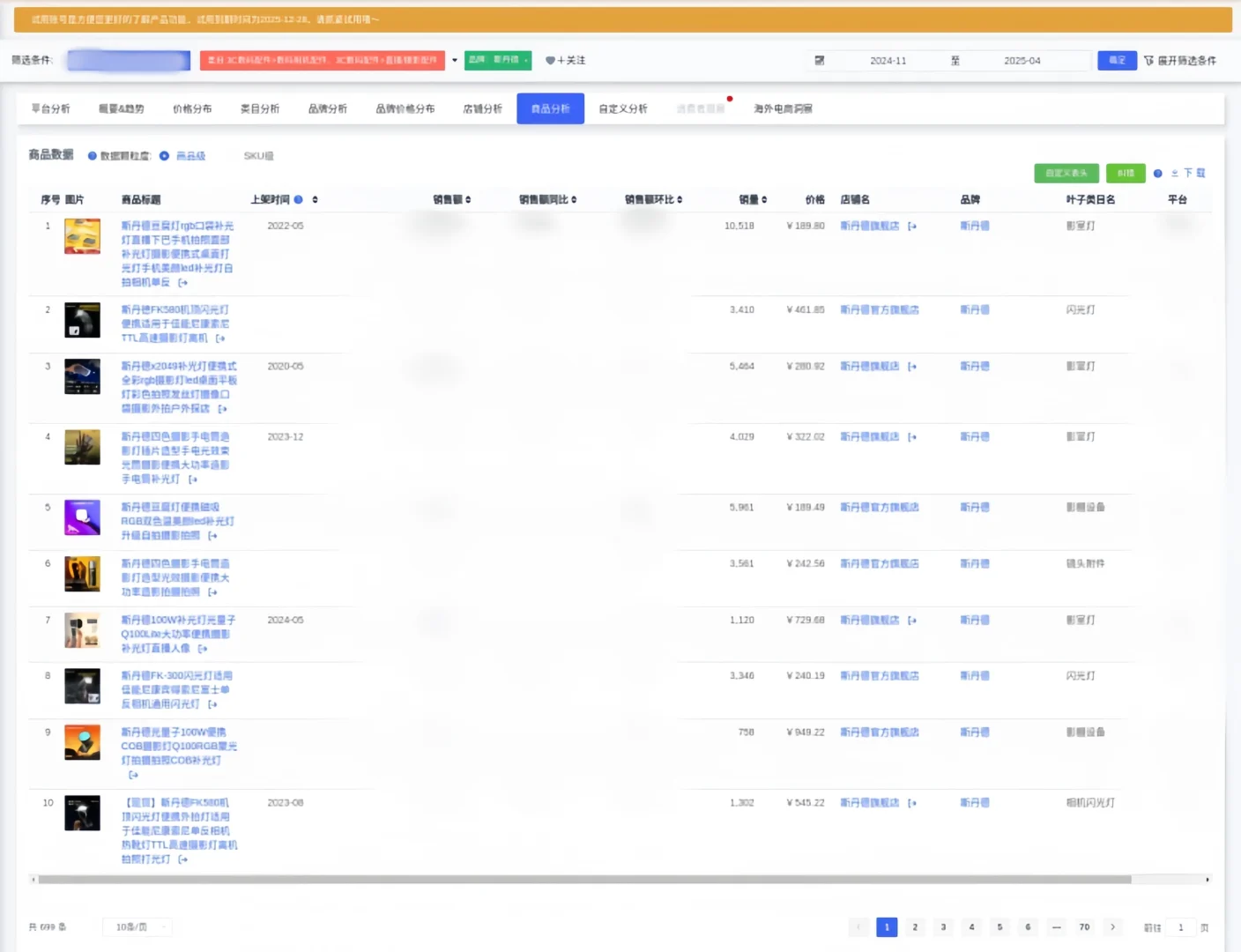1241x952 pixels.
Task: Open store link icon in row priced ¥545.22
Action: (x=912, y=803)
